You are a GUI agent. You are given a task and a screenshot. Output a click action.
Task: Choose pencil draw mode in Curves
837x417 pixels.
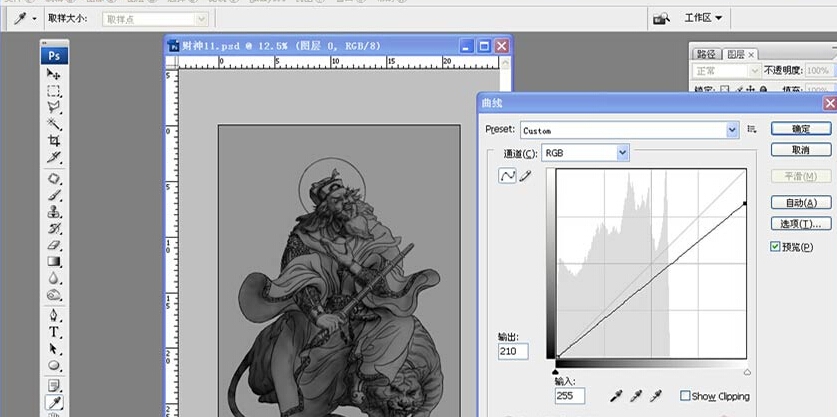(525, 176)
